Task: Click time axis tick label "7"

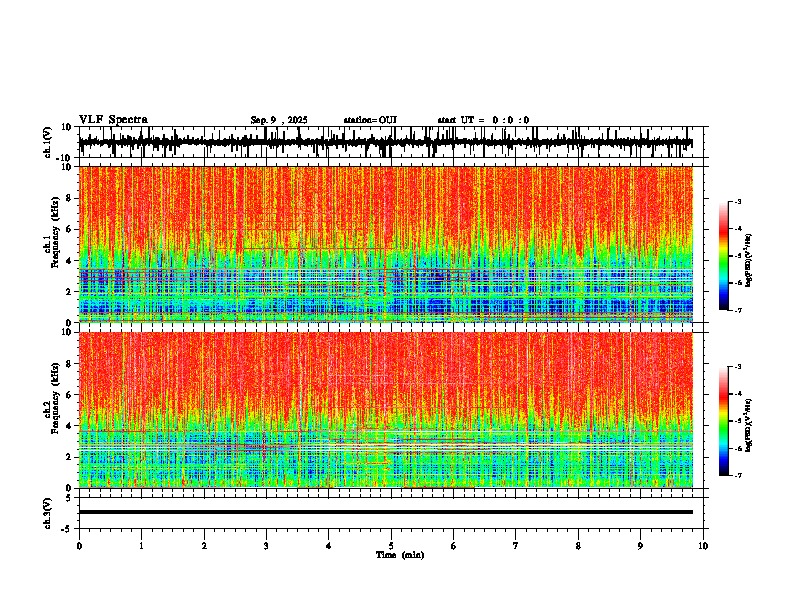Action: point(516,546)
